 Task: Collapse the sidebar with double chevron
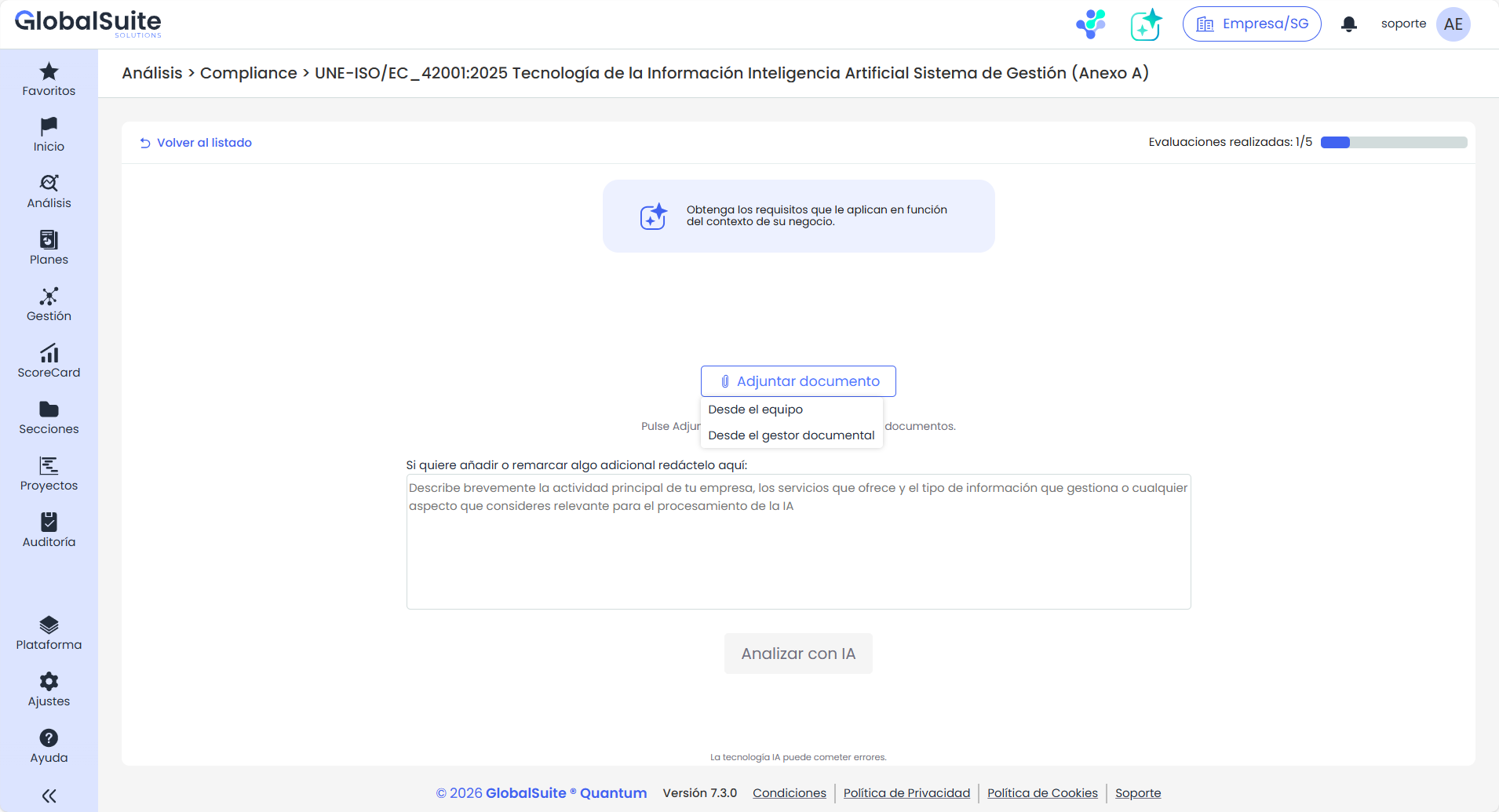(x=49, y=796)
